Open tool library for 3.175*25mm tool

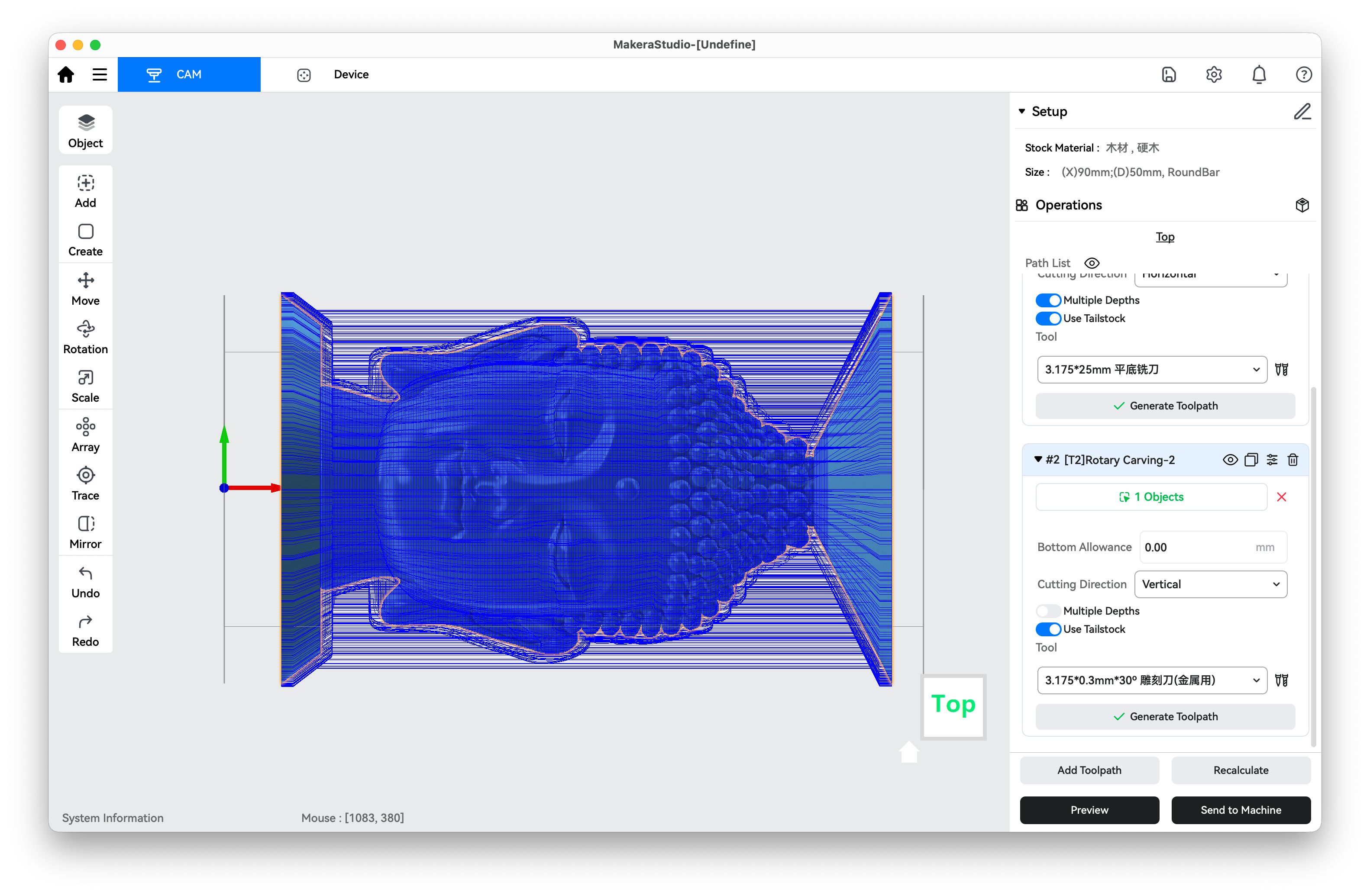(x=1281, y=370)
